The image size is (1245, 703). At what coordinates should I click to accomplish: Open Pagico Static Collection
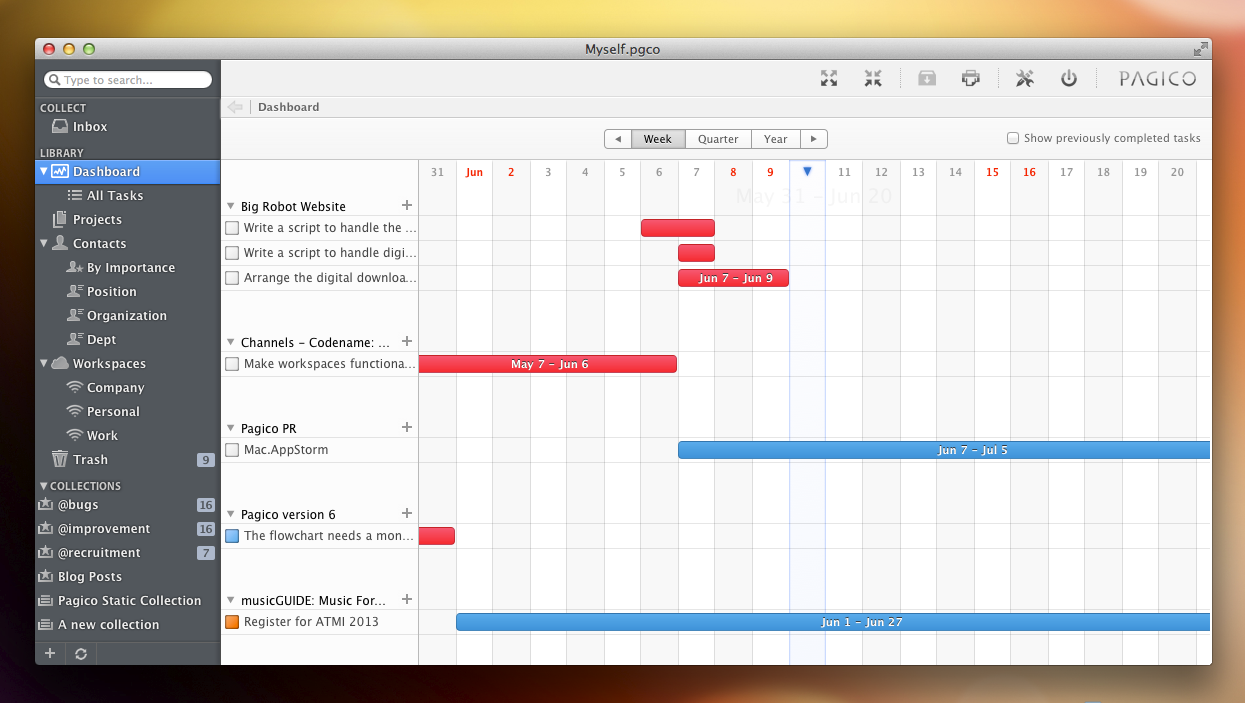click(127, 601)
